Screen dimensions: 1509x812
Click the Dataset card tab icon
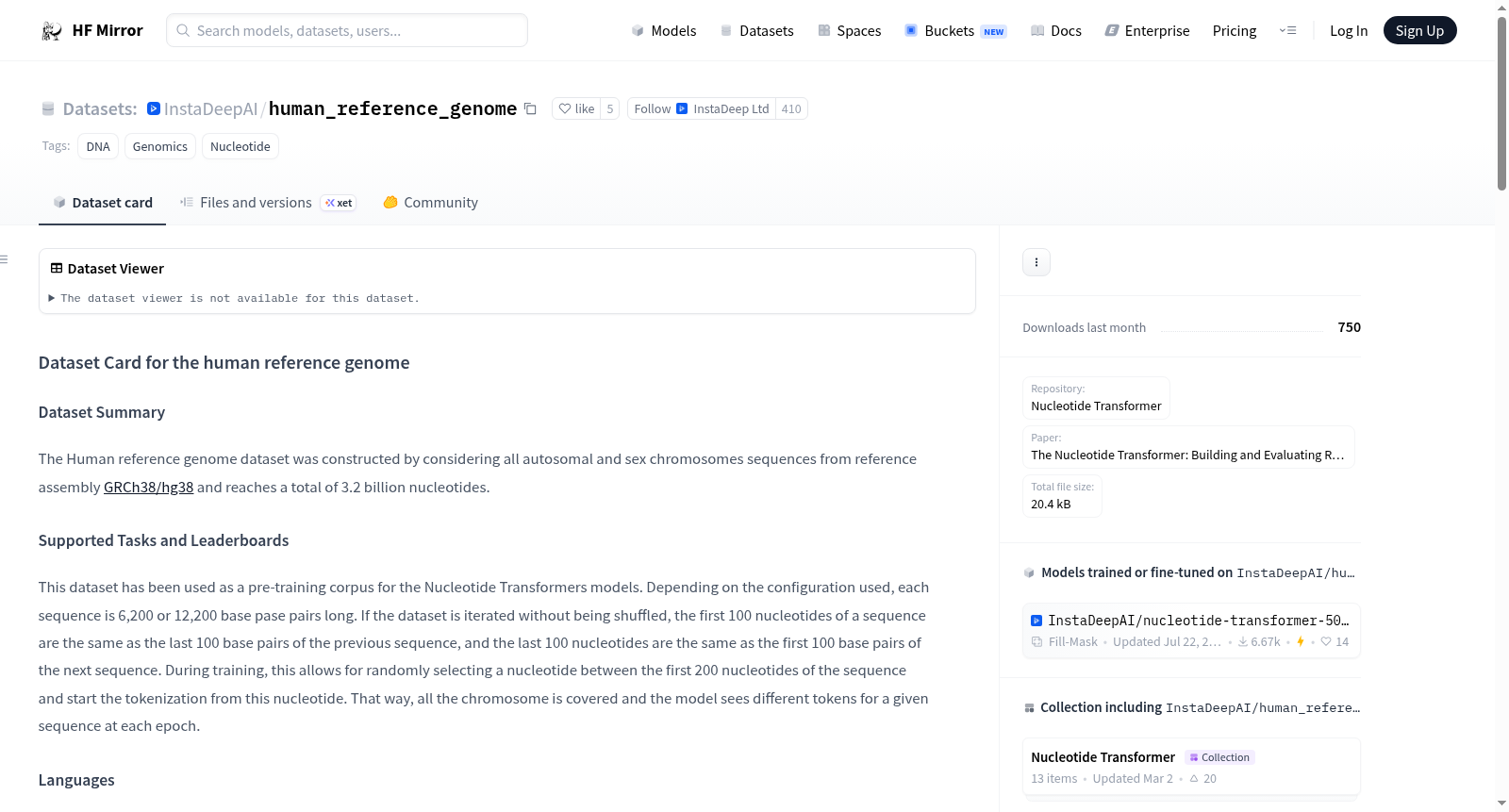tap(59, 203)
